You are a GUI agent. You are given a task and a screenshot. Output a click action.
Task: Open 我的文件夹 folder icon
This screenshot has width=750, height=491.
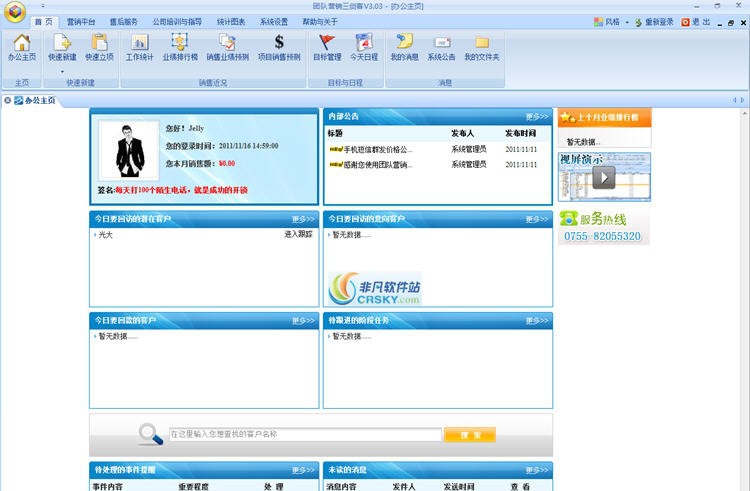point(482,43)
